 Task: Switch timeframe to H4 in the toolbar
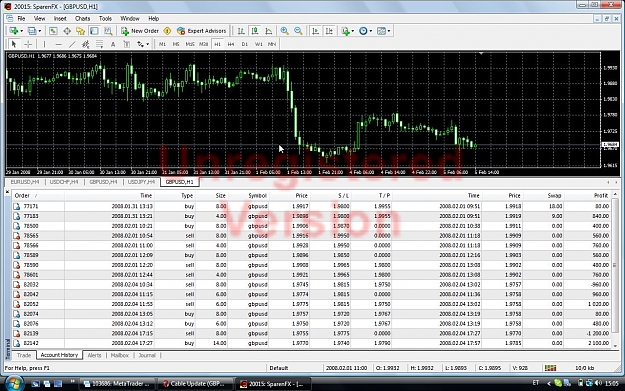231,44
